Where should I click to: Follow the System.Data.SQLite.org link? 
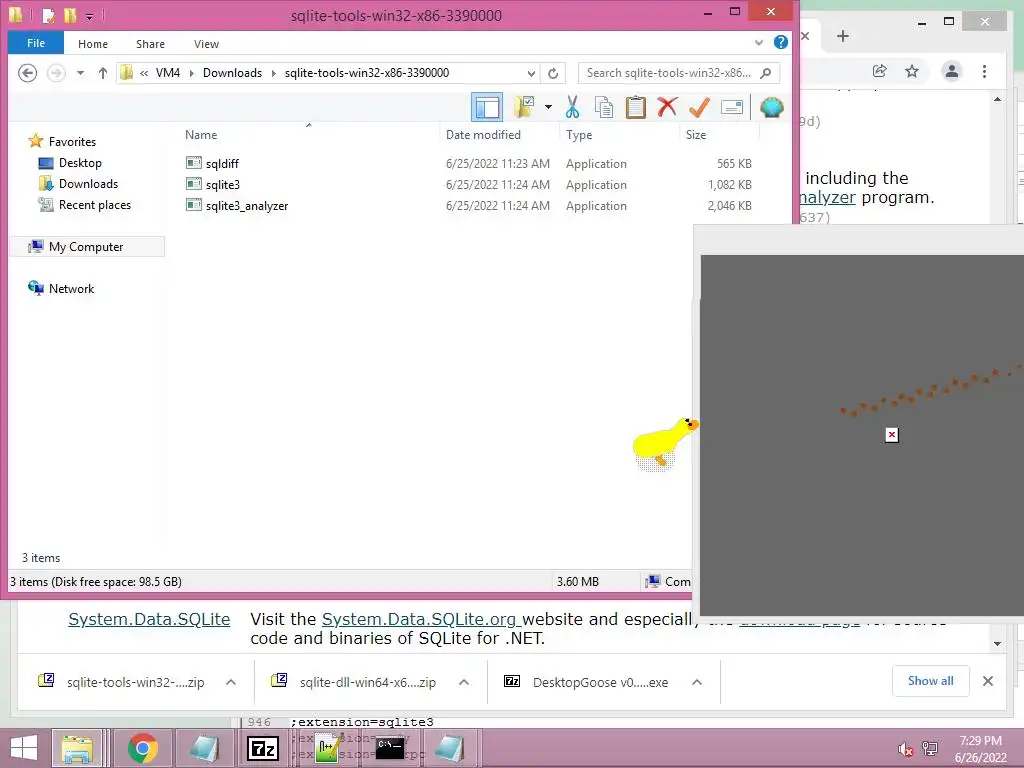(421, 619)
